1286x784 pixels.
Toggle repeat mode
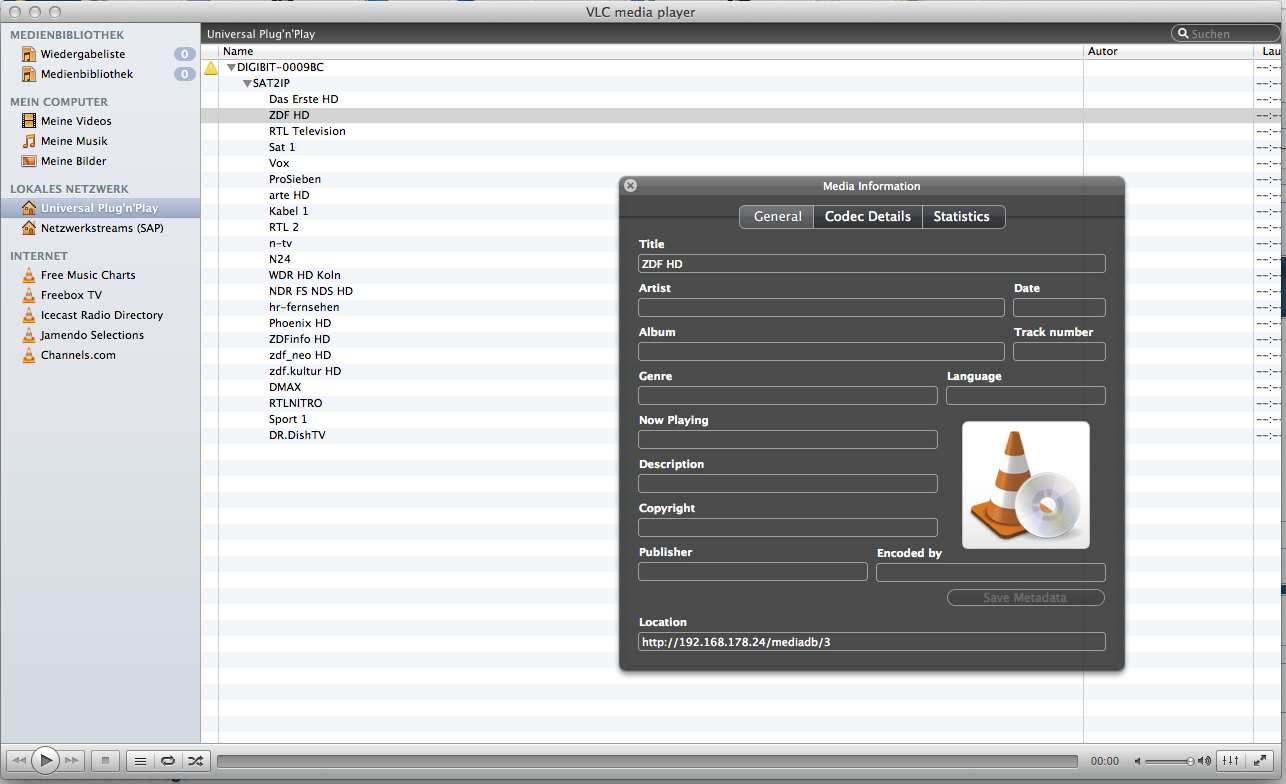(168, 761)
